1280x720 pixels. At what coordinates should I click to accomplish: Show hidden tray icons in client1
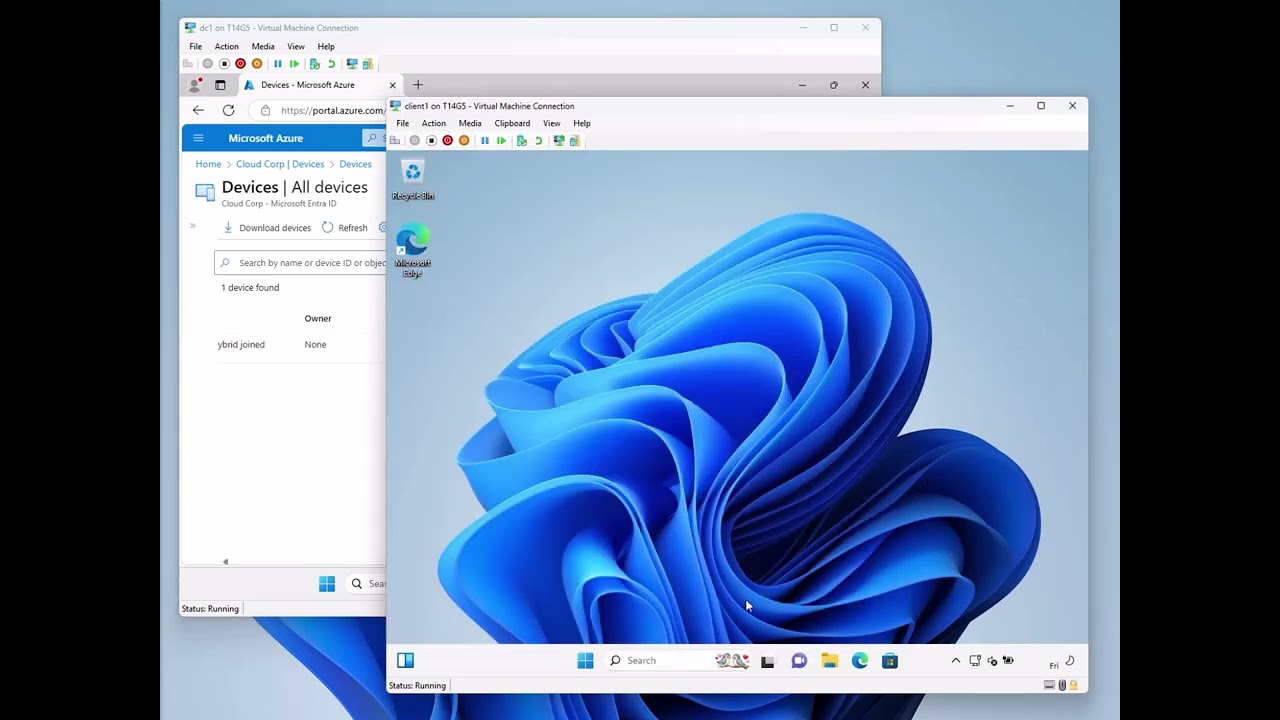[956, 661]
